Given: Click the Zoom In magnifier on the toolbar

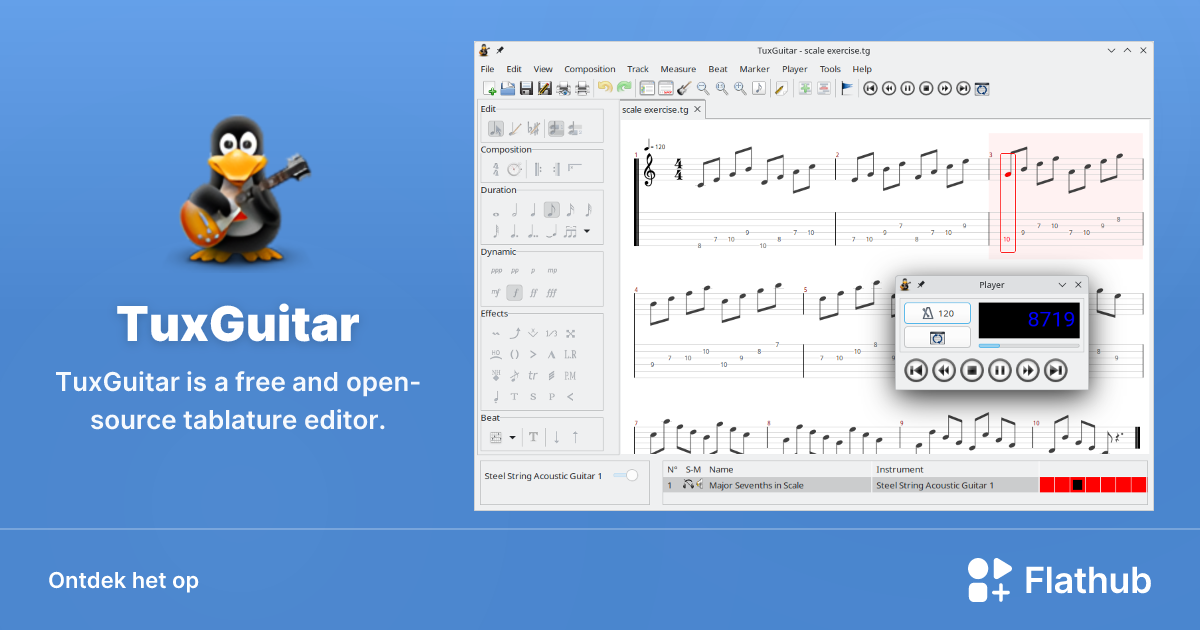Looking at the screenshot, I should point(739,87).
